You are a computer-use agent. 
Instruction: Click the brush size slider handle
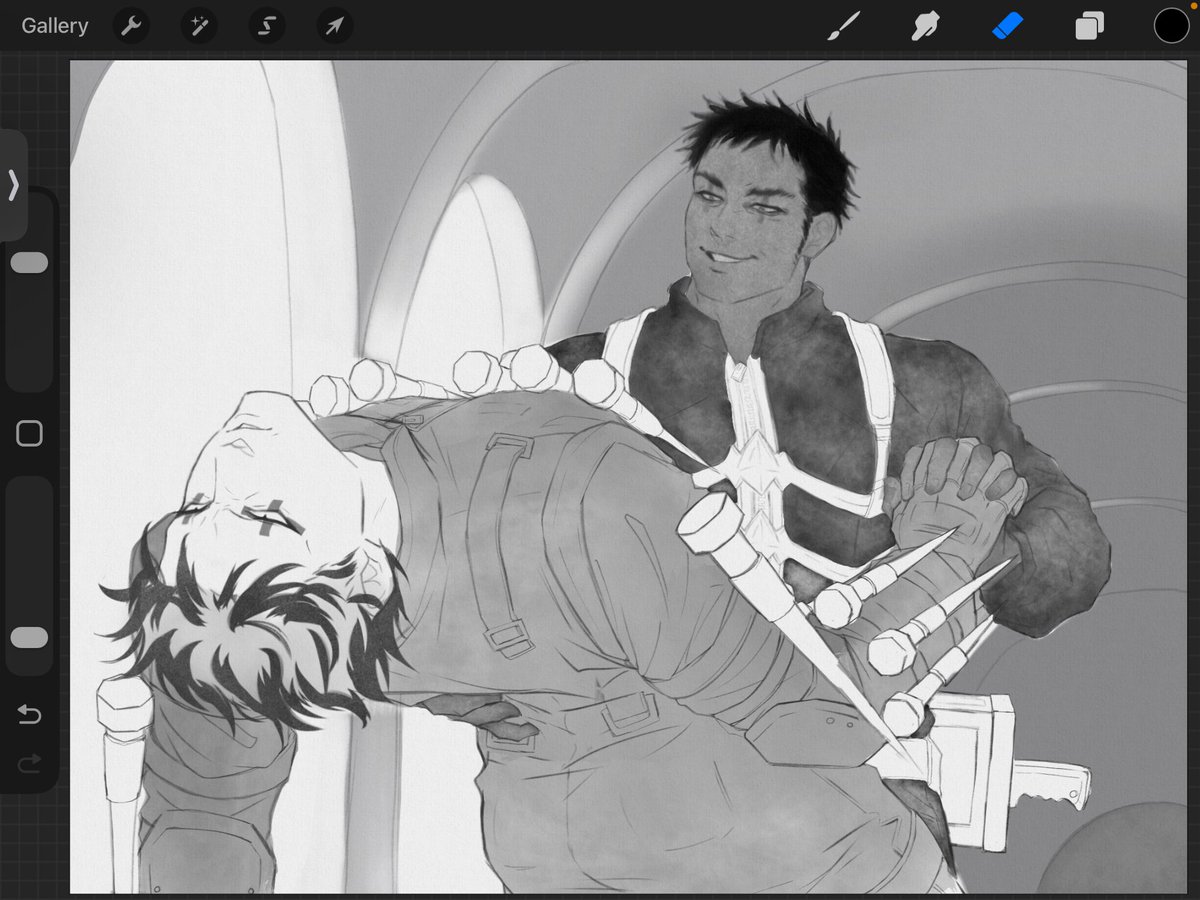click(x=29, y=263)
